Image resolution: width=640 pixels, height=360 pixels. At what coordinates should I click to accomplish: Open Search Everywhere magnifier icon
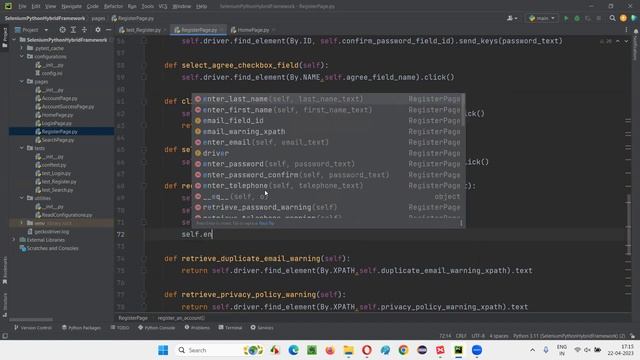[x=612, y=18]
